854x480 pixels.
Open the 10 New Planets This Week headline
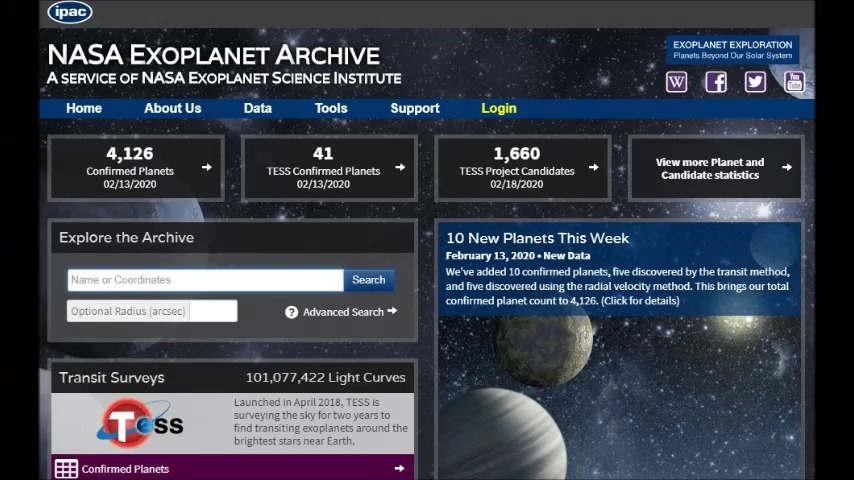[538, 238]
